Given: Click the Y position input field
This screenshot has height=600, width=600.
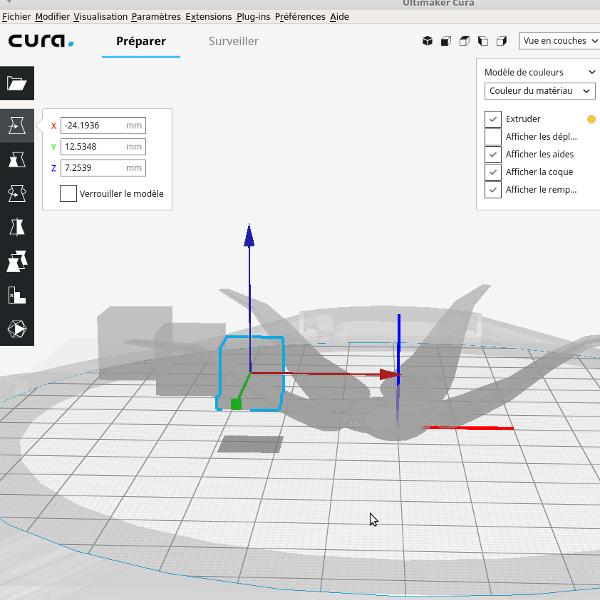Looking at the screenshot, I should [x=103, y=147].
